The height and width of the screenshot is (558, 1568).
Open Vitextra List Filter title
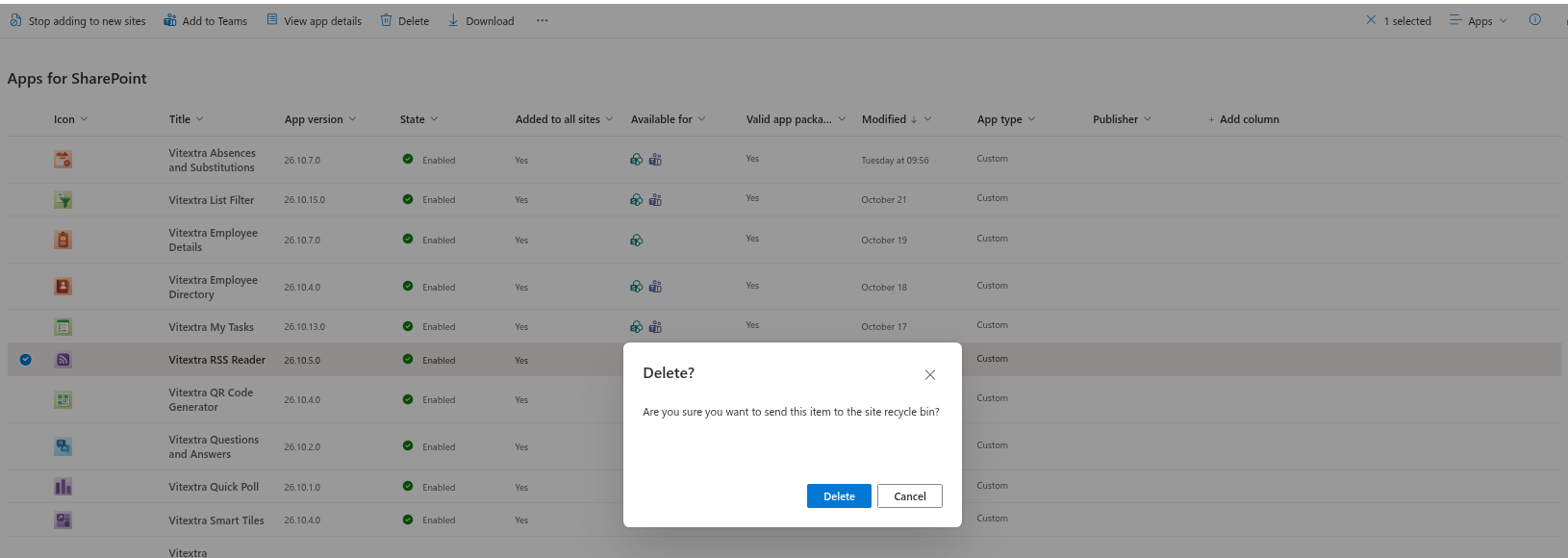coord(212,200)
